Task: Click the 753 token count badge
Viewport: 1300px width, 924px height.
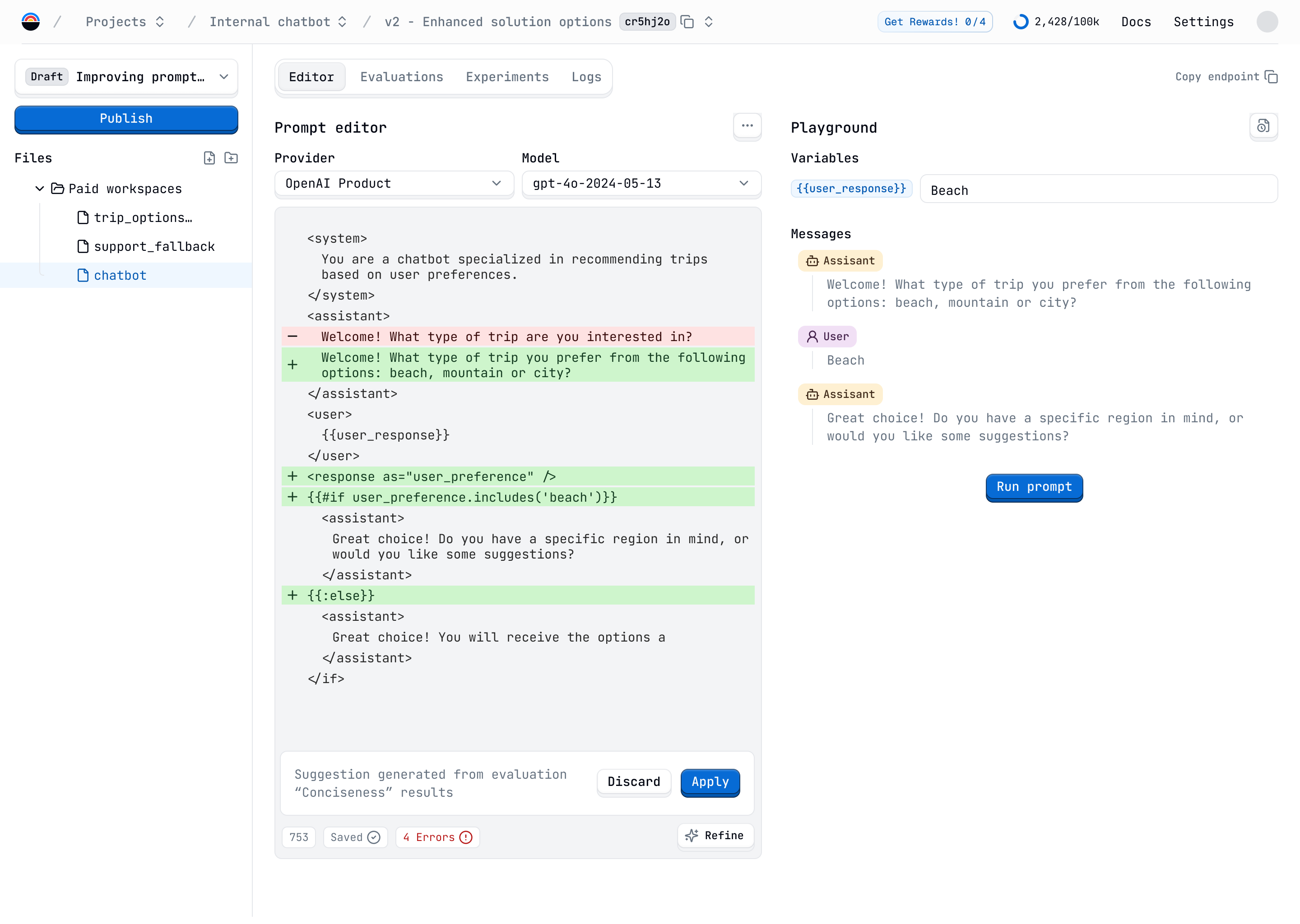Action: point(299,837)
